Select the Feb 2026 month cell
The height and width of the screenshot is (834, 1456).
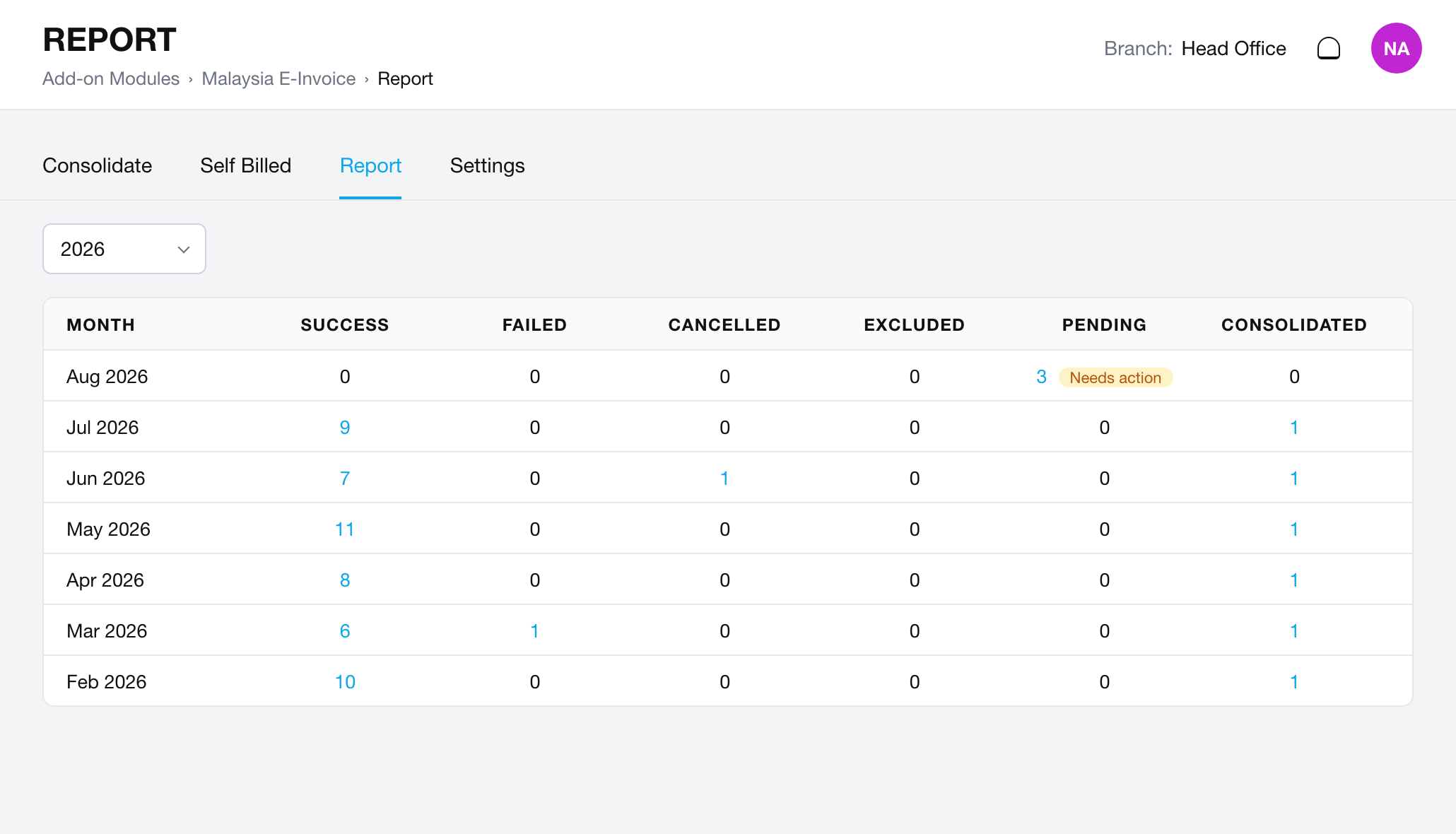(x=107, y=682)
